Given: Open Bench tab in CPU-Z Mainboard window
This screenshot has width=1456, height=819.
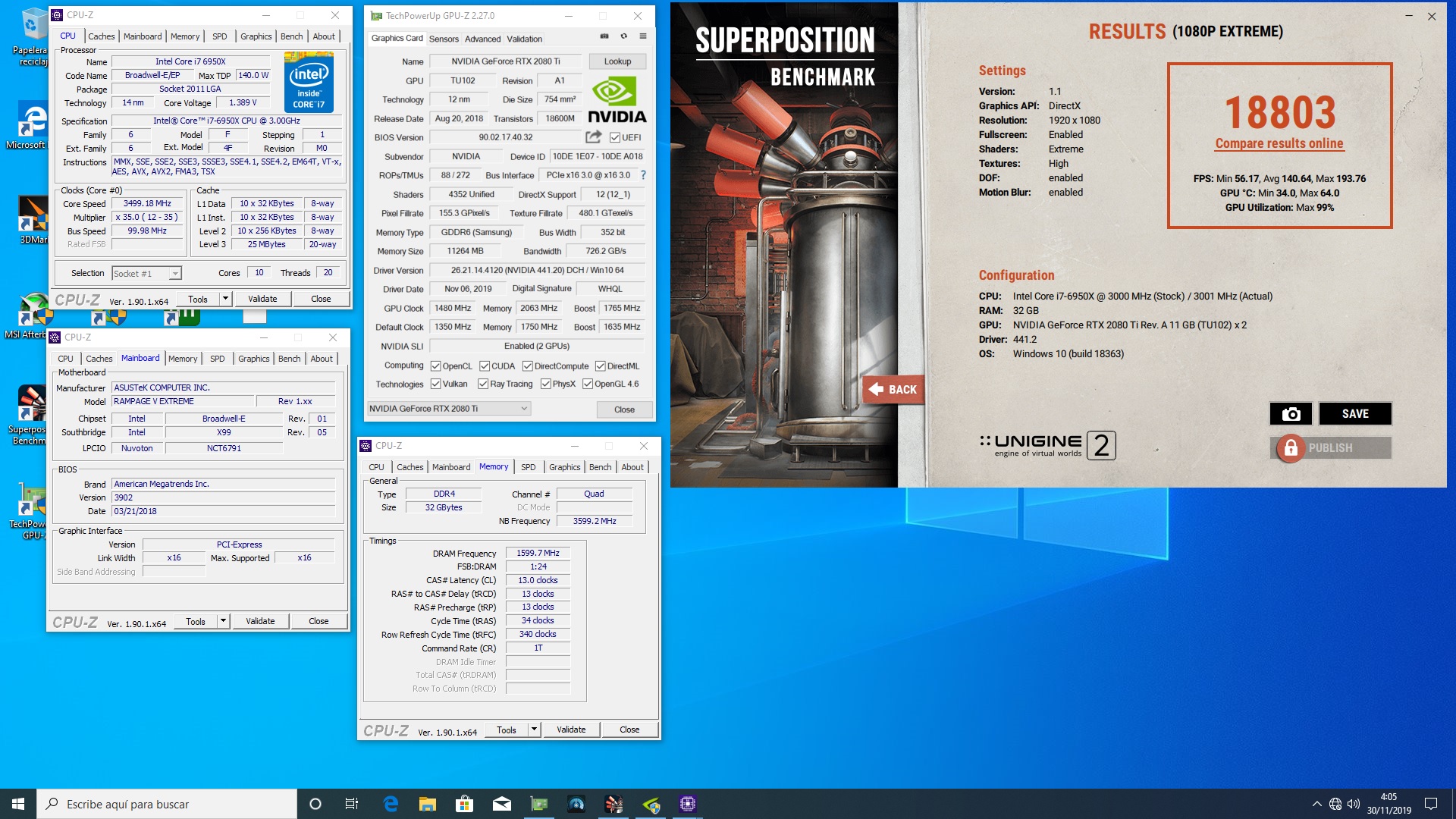Looking at the screenshot, I should (289, 359).
